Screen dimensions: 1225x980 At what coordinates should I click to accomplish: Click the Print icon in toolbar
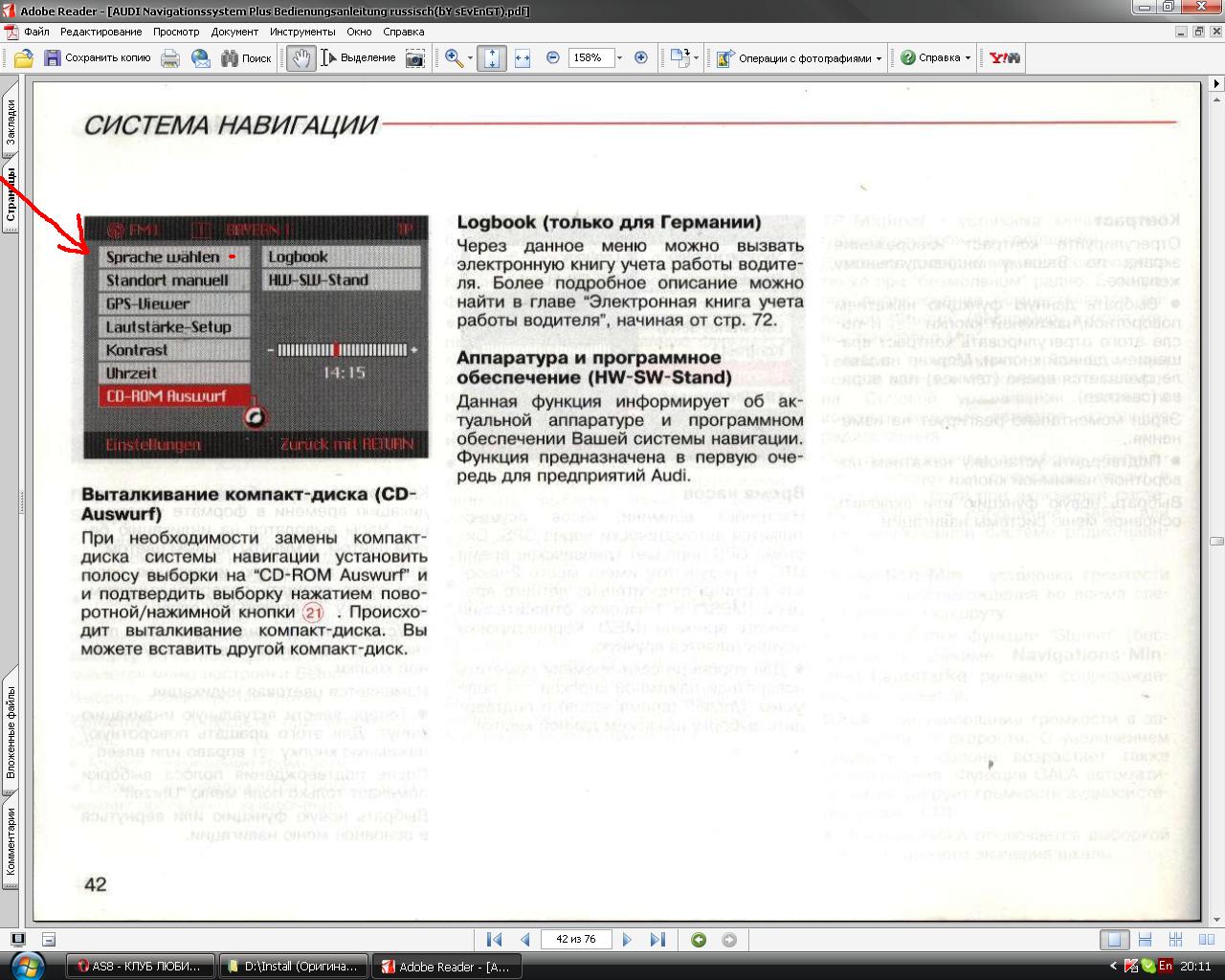coord(170,58)
